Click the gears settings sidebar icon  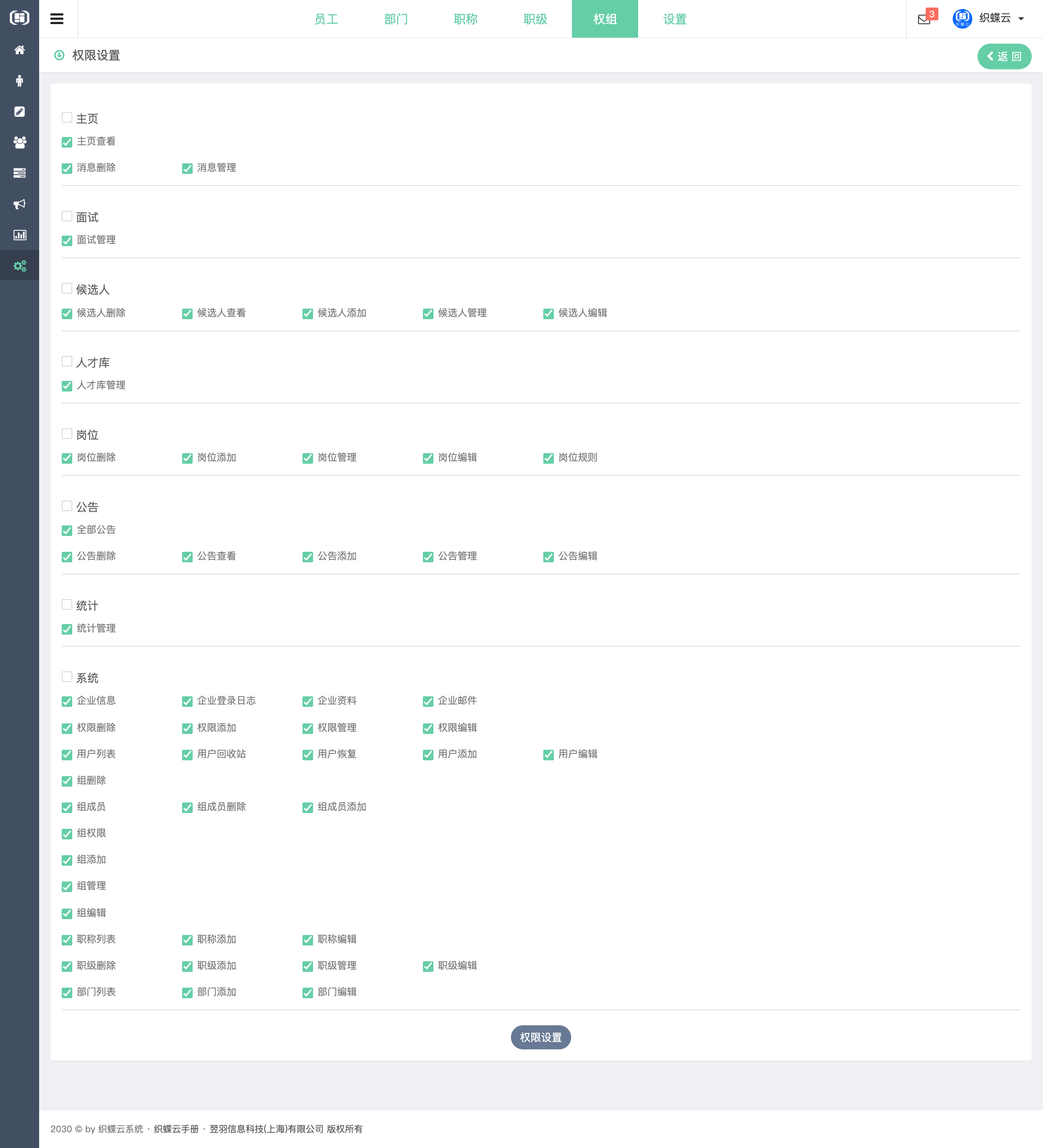point(19,265)
